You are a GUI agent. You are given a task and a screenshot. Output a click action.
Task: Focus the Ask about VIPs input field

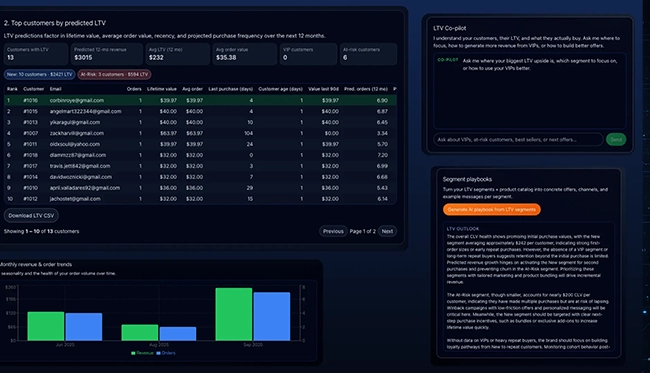click(518, 140)
